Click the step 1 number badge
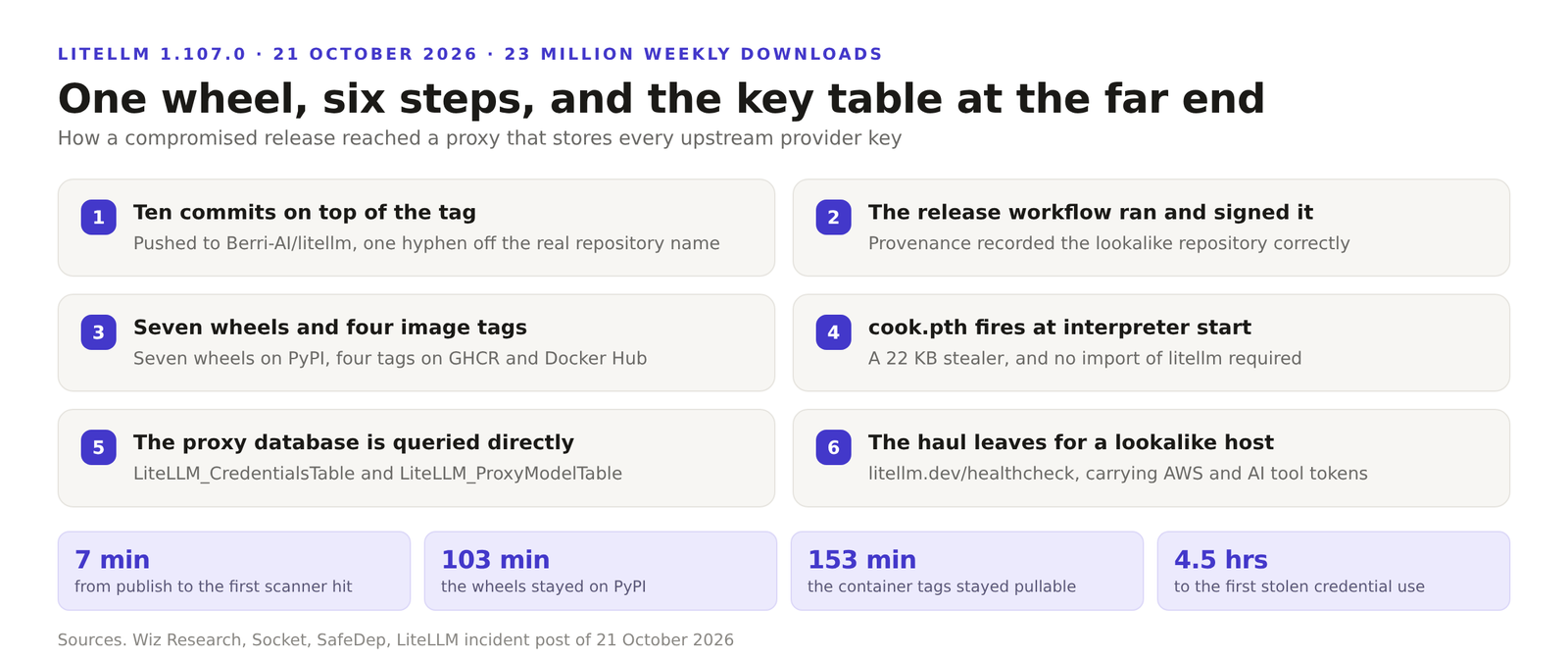 [x=98, y=217]
